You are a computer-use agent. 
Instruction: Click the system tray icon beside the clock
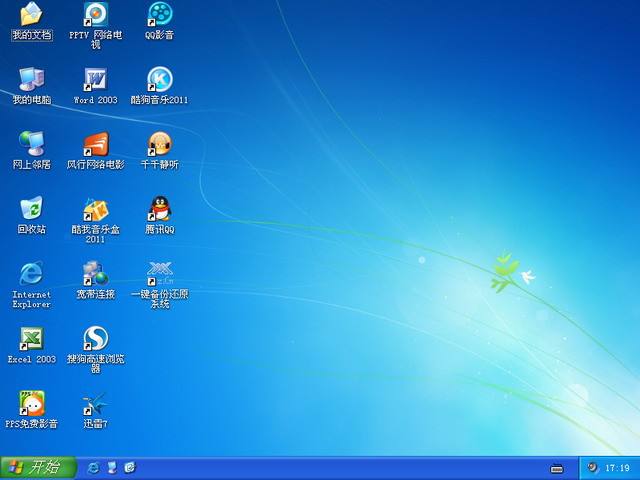coord(592,467)
